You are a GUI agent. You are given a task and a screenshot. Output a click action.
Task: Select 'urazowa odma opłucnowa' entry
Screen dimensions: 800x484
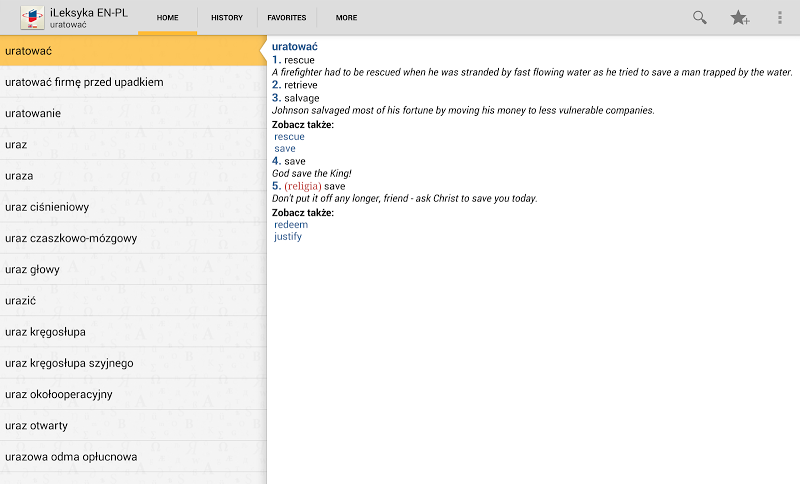coord(71,457)
